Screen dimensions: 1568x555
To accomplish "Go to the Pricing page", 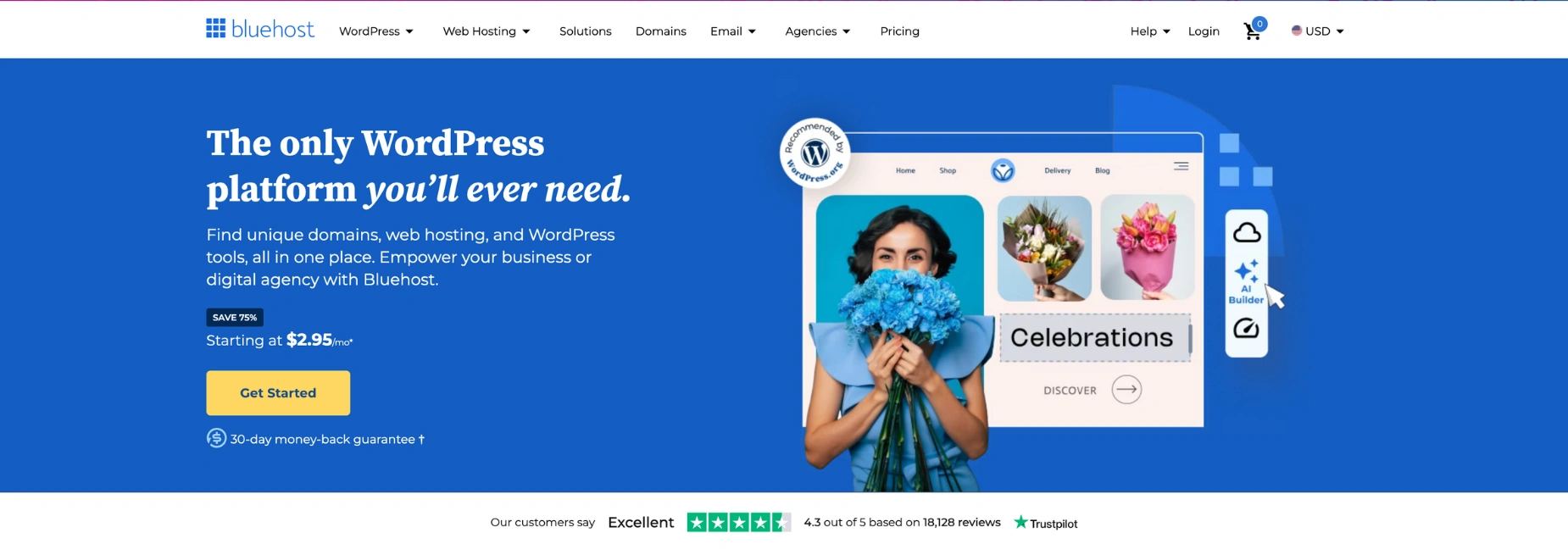I will click(x=899, y=31).
